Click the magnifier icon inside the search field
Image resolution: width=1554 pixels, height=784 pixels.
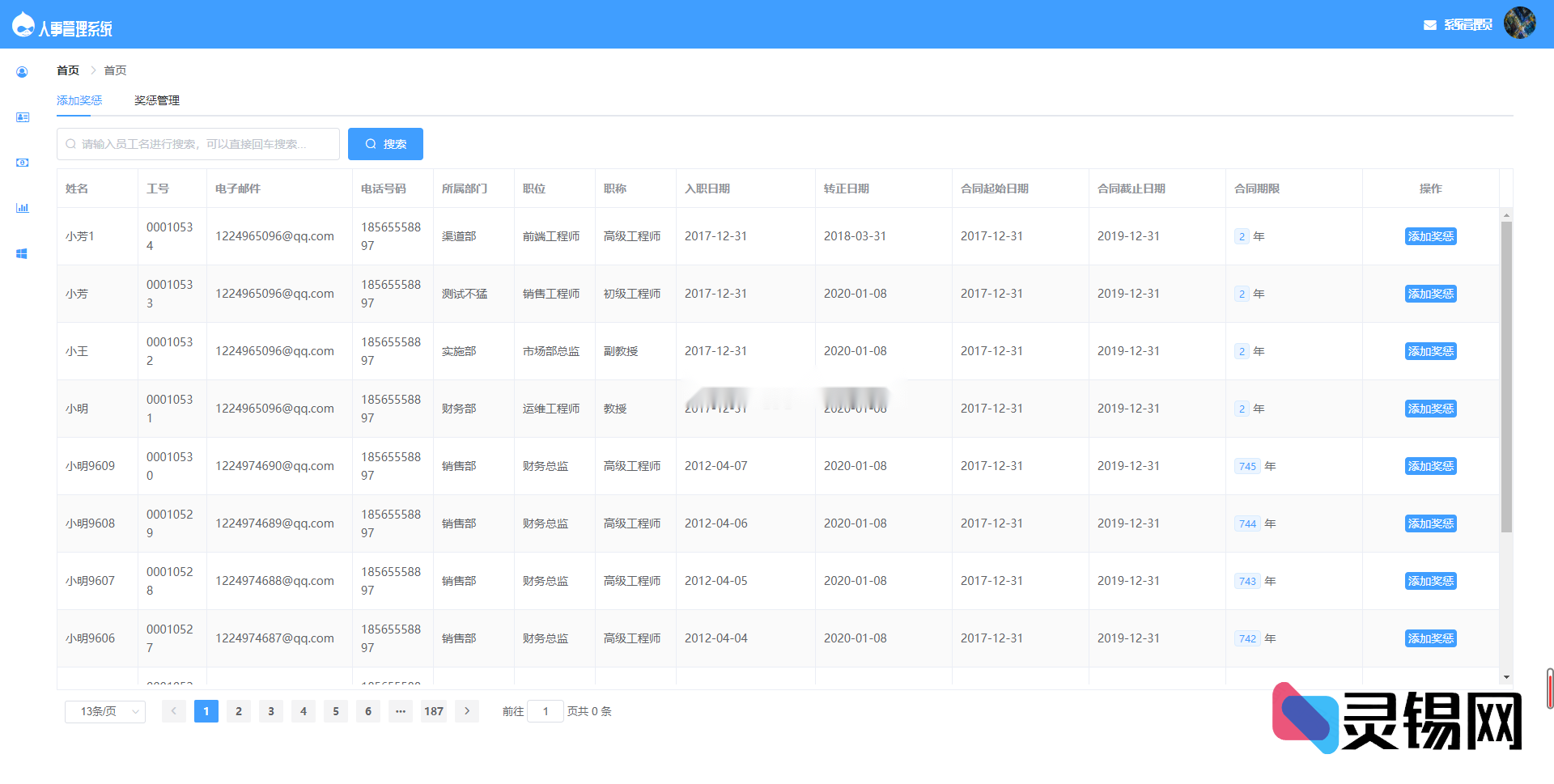[70, 143]
